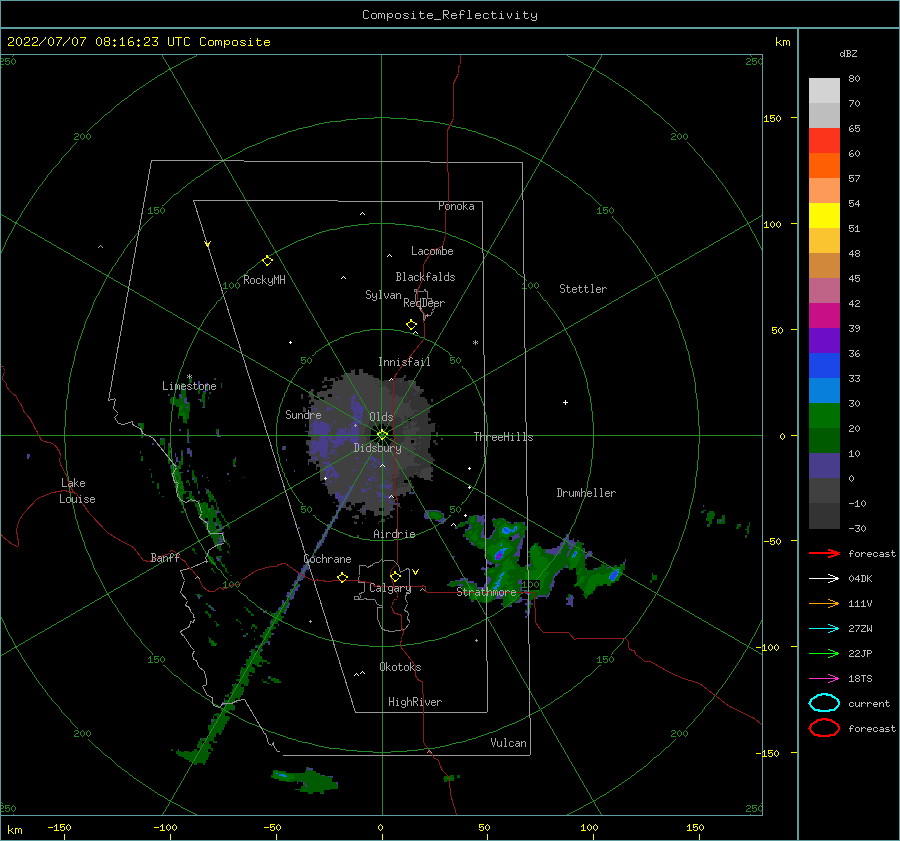Select the dark green 20 dBZ swatch

click(824, 440)
